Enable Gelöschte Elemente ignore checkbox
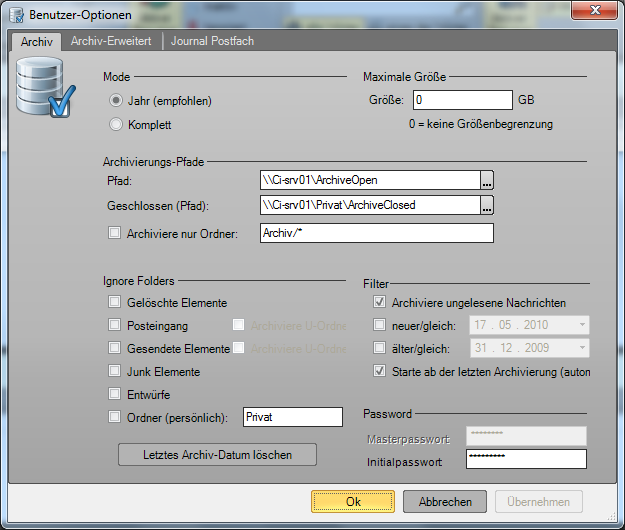 [114, 303]
